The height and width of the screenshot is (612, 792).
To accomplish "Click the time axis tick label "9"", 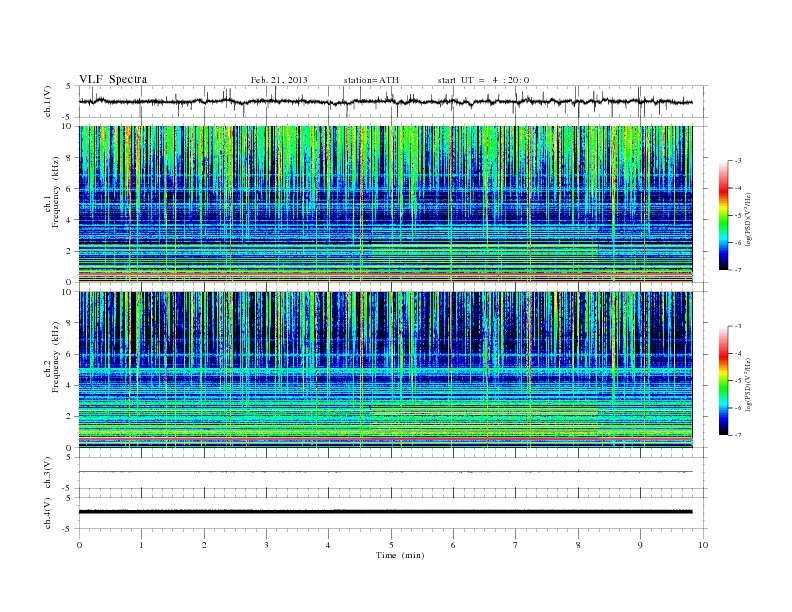I will (x=640, y=545).
